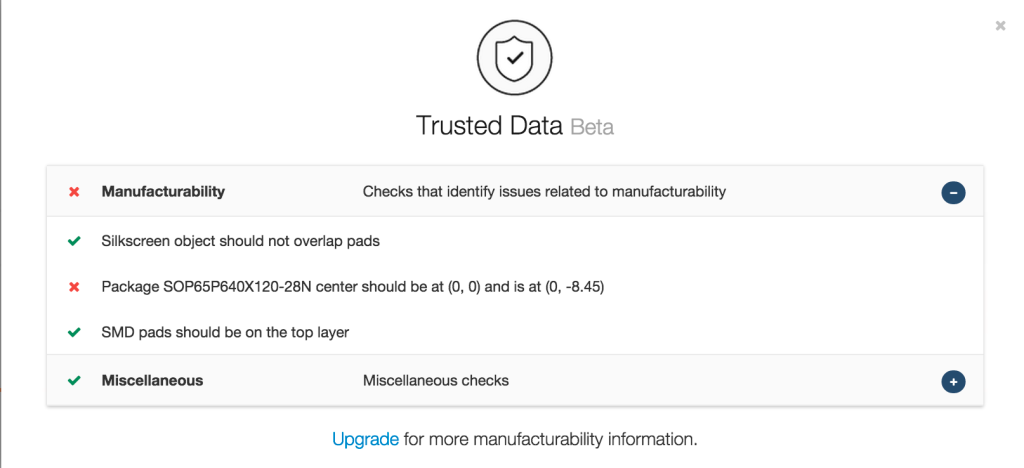This screenshot has width=1024, height=468.
Task: Click red X beside Package SOP65P640X120-28N rule
Action: [74, 287]
